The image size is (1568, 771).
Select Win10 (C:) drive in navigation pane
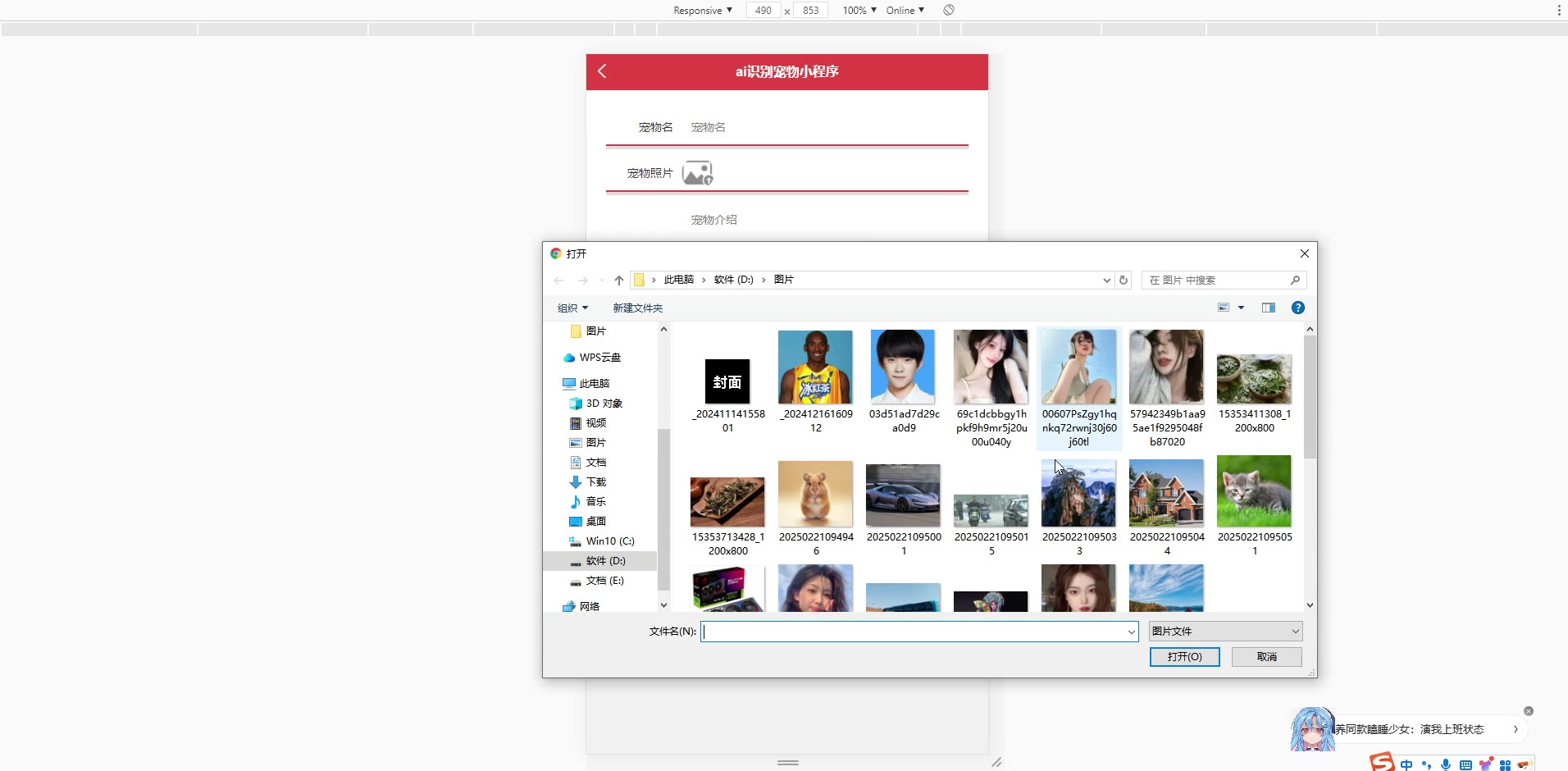pos(602,541)
